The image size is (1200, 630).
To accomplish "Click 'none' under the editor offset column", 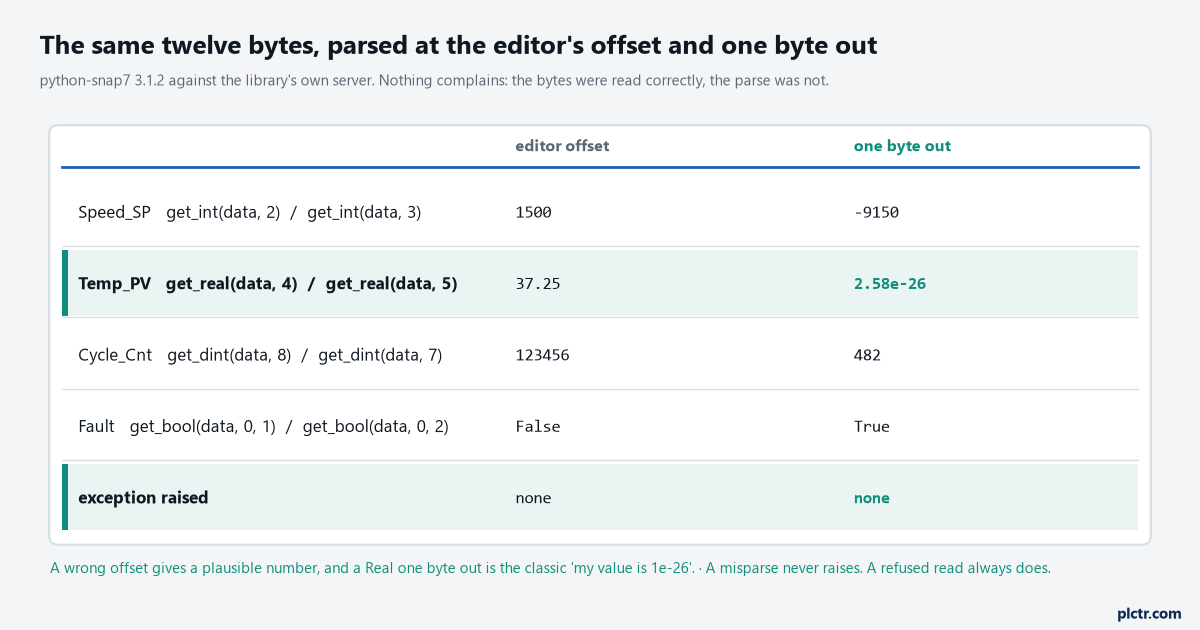I will click(533, 498).
